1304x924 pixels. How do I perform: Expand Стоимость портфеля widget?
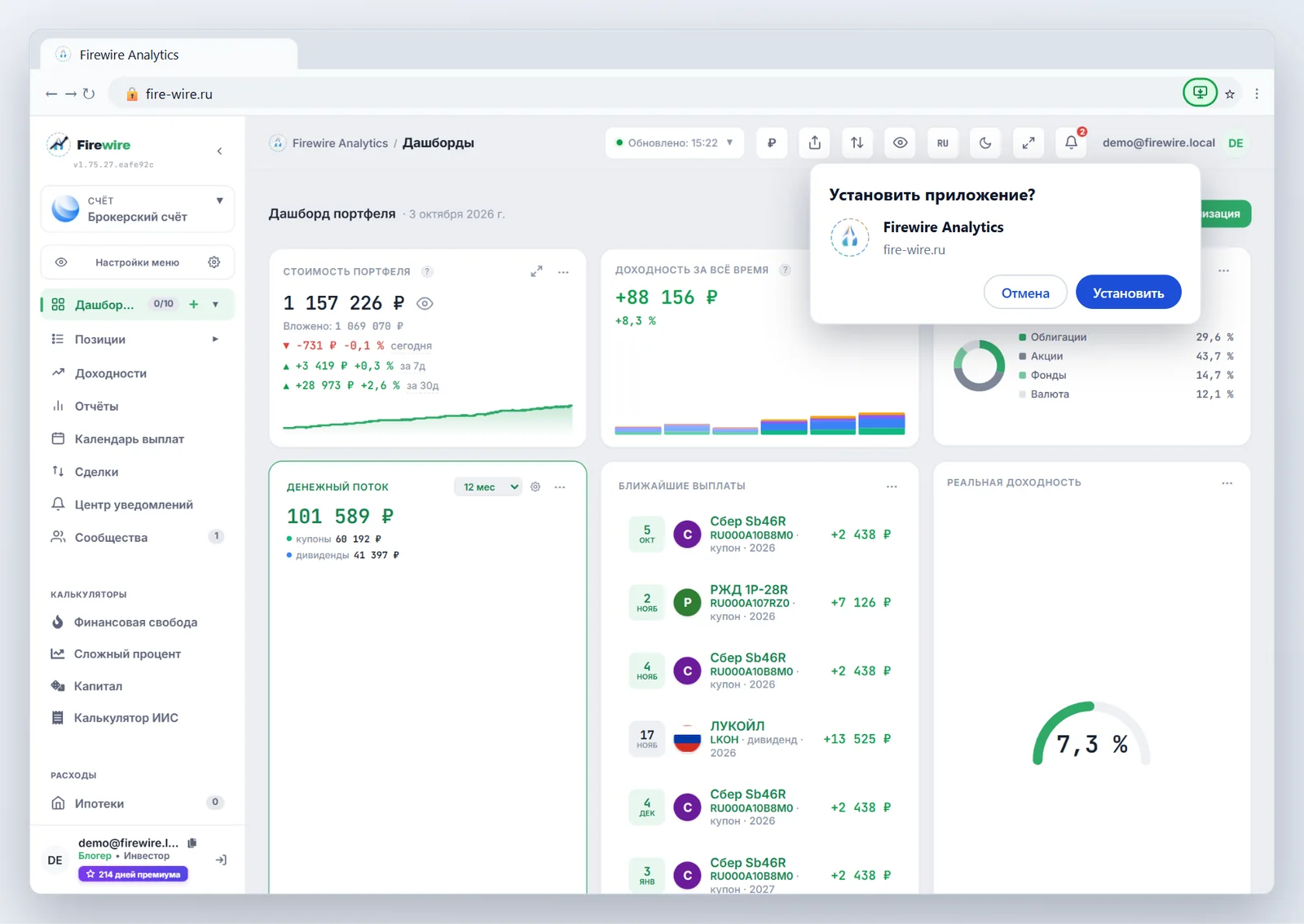coord(536,271)
